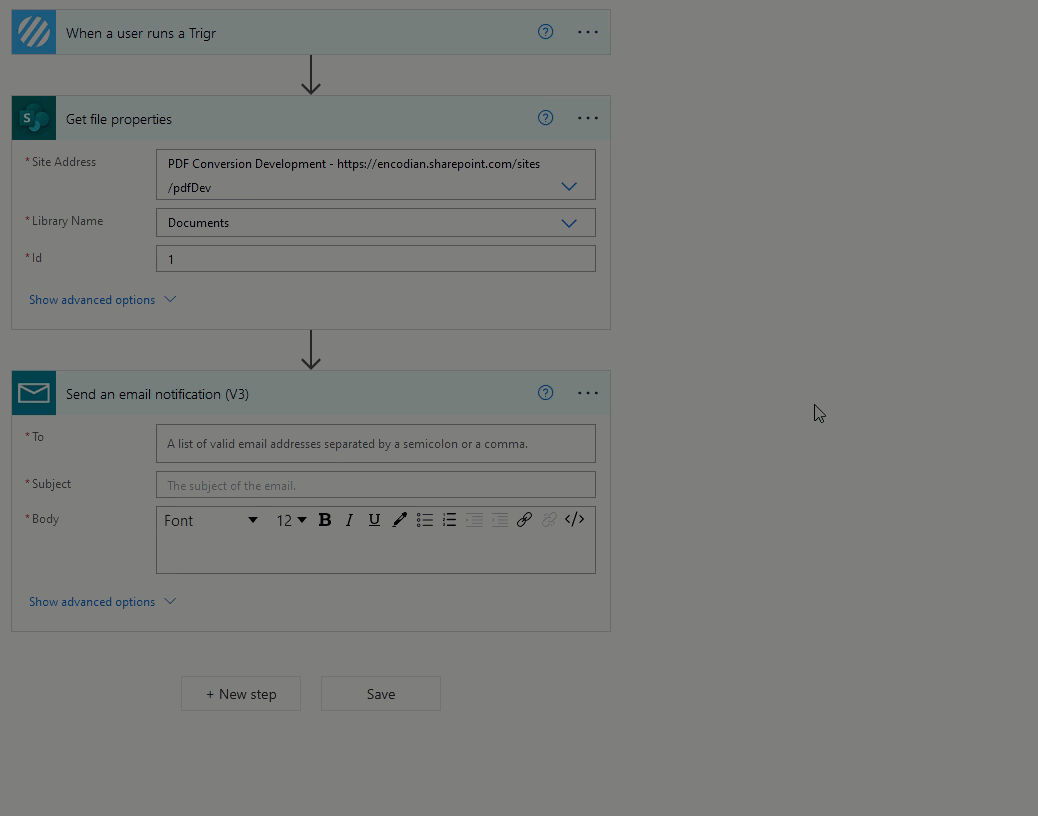Open the Font family dropdown
This screenshot has height=816, width=1038.
[211, 521]
